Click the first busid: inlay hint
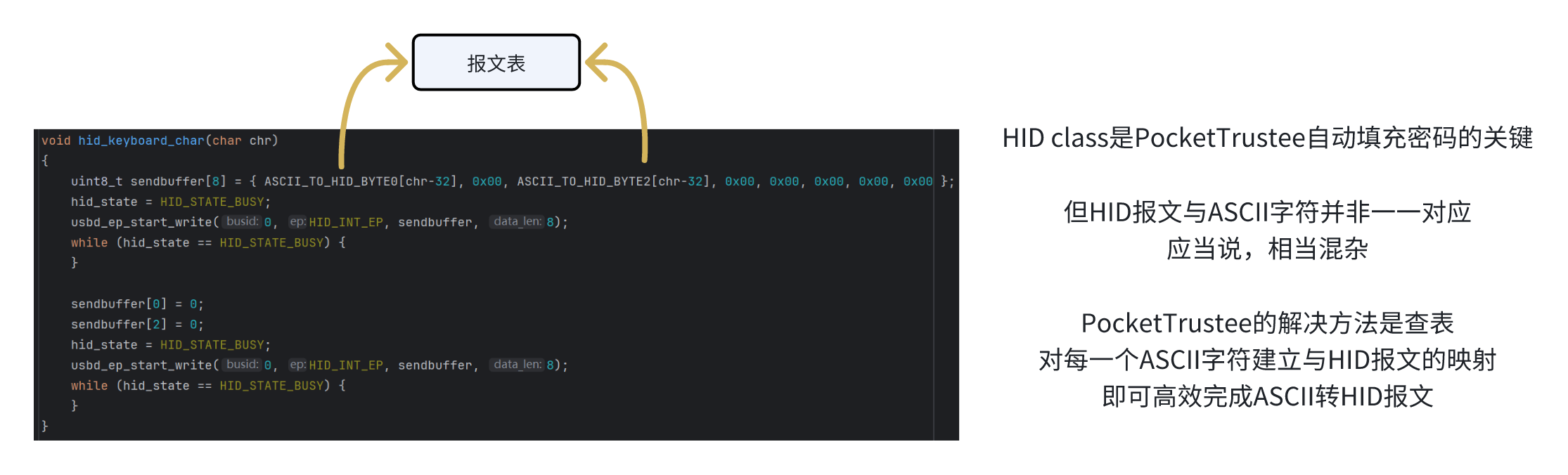The height and width of the screenshot is (475, 1568). (242, 221)
